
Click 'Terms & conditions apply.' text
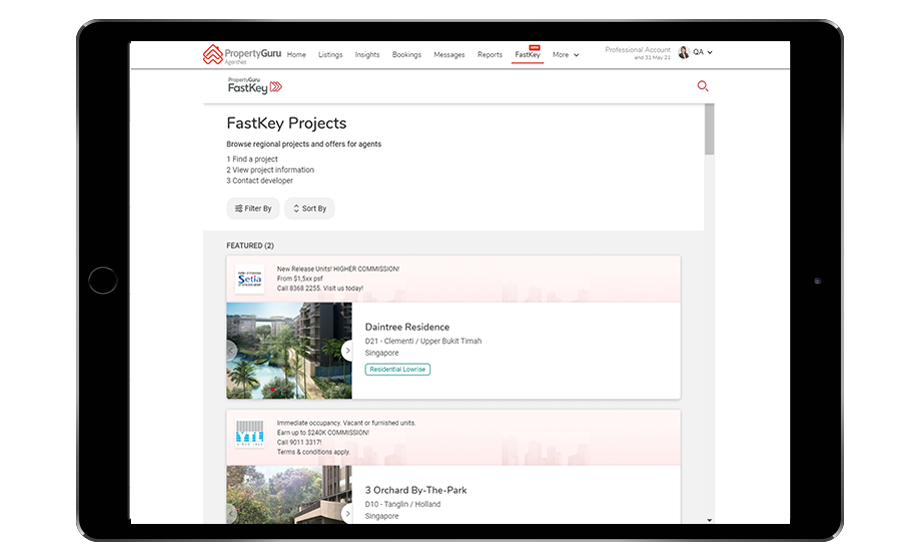313,452
